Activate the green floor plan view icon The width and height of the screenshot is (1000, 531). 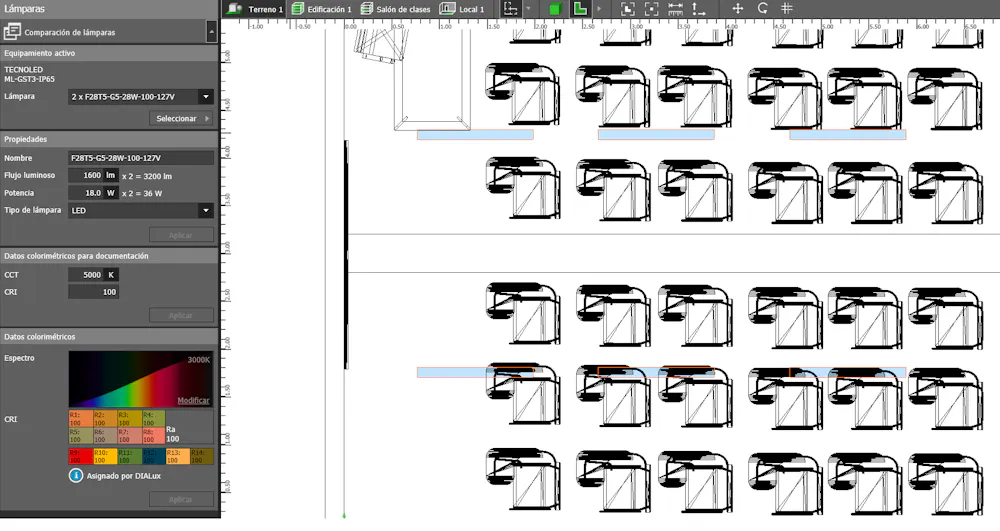click(580, 9)
